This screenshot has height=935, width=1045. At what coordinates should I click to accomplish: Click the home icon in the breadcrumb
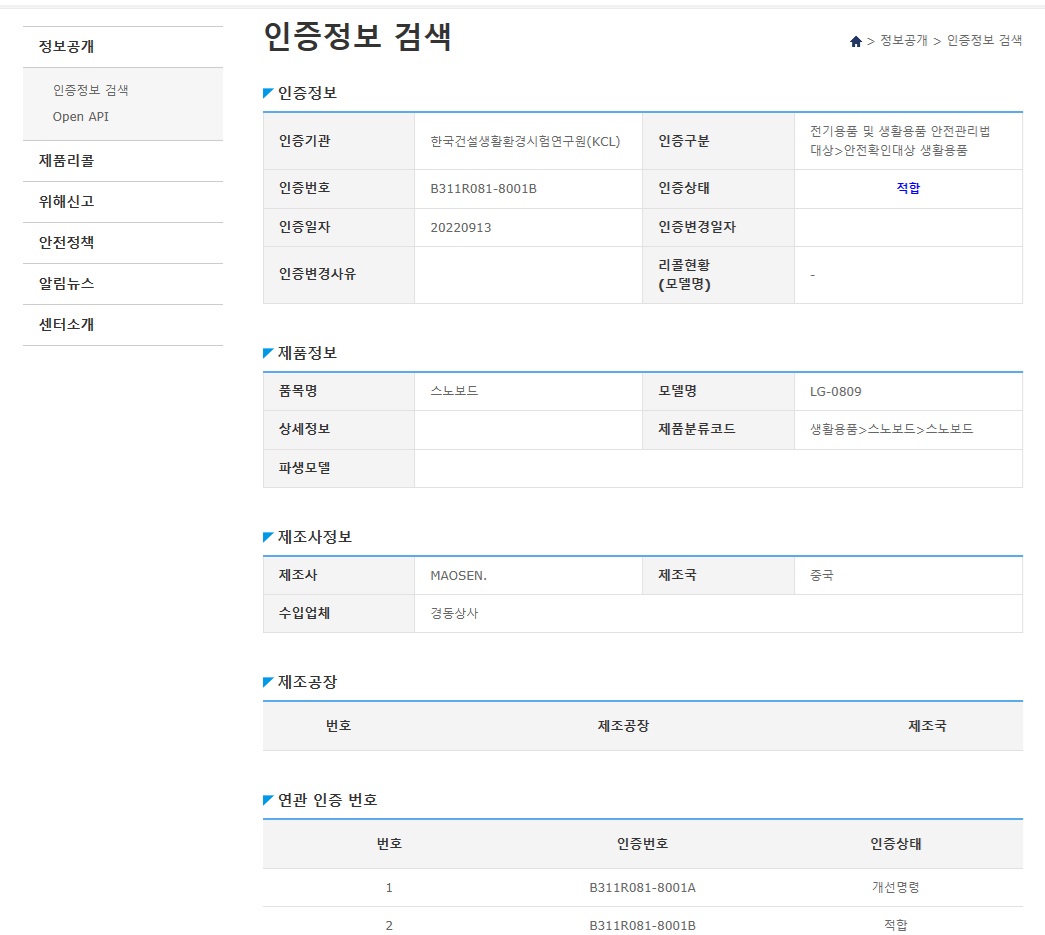[x=856, y=41]
